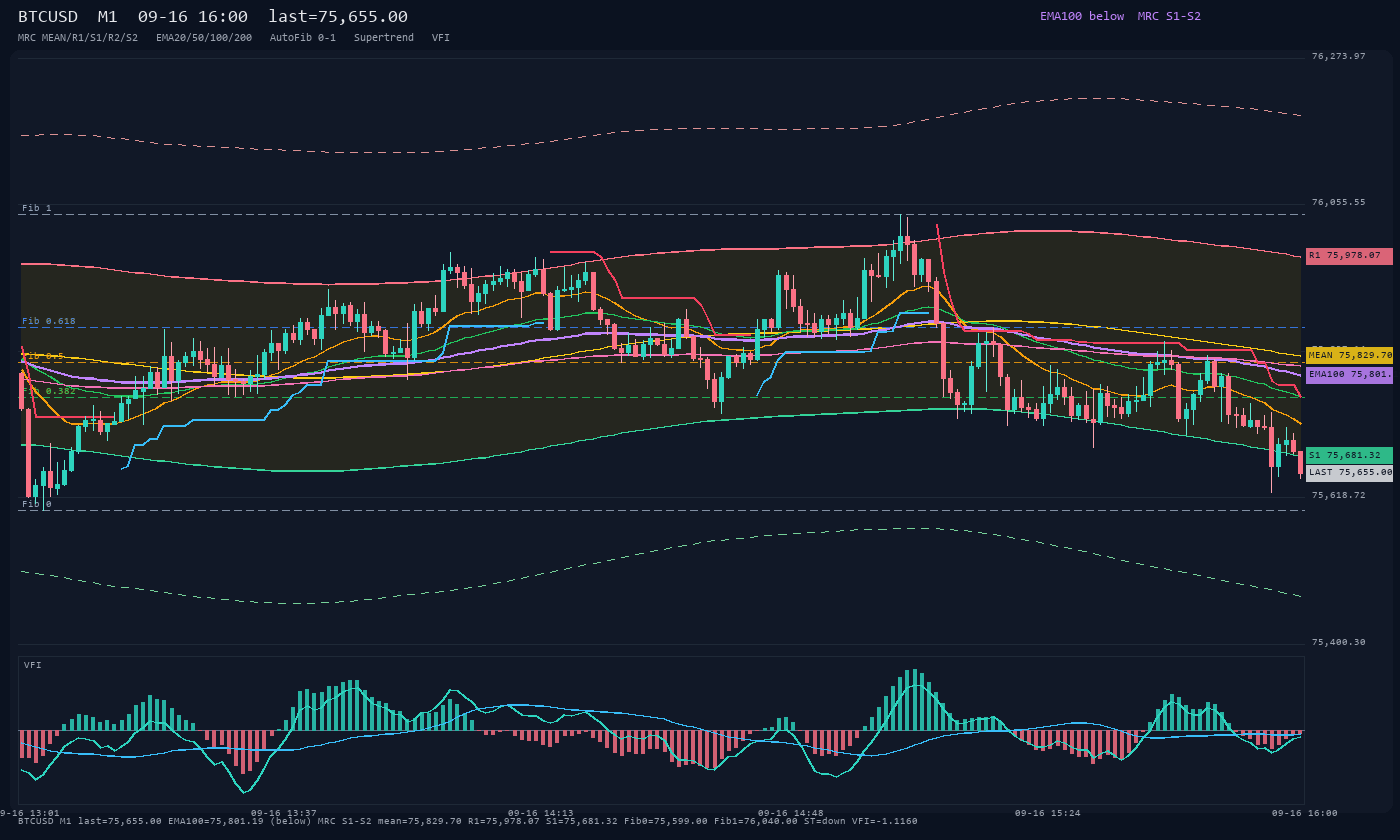This screenshot has height=840, width=1400.
Task: Click the Supertrend legend entry
Action: click(384, 37)
